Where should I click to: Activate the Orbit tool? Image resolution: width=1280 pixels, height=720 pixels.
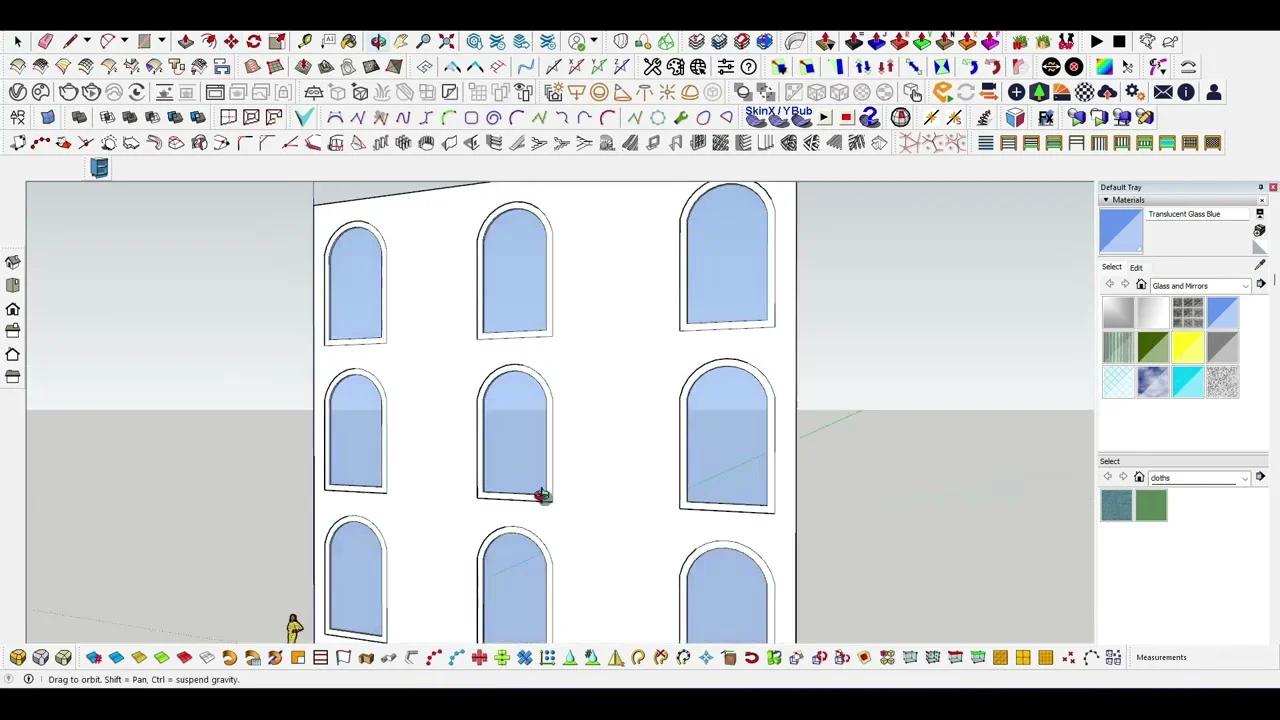(x=378, y=41)
